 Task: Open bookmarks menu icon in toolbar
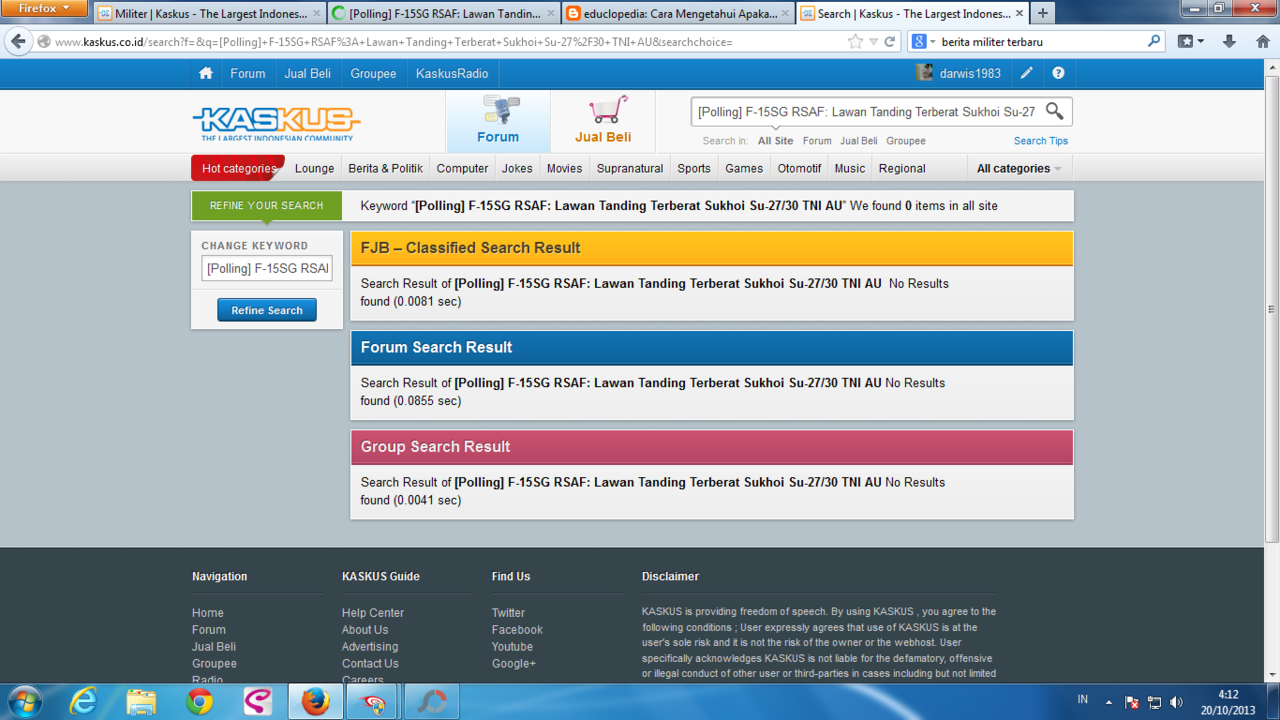[1191, 42]
